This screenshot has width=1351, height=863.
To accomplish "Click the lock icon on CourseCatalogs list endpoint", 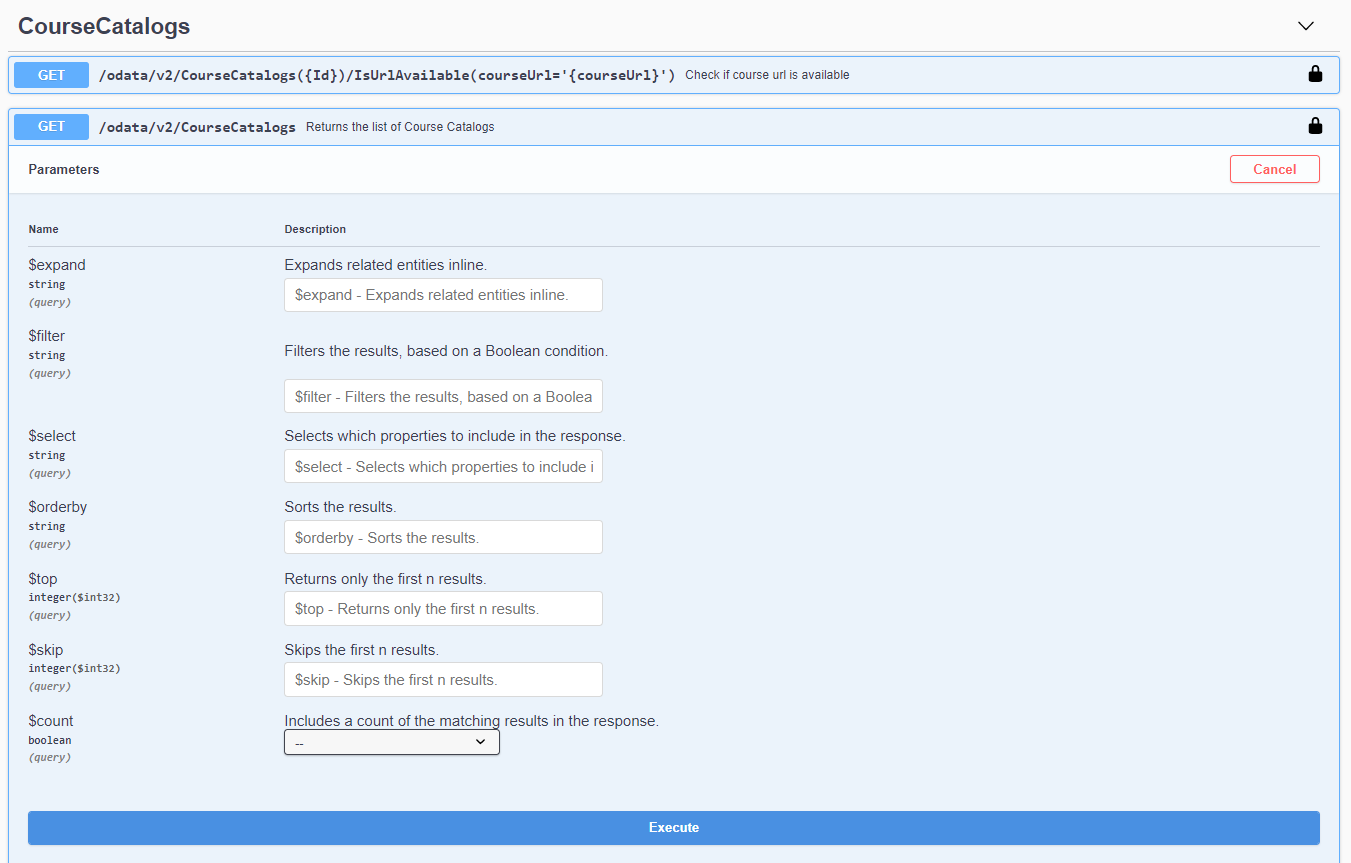I will [1315, 126].
